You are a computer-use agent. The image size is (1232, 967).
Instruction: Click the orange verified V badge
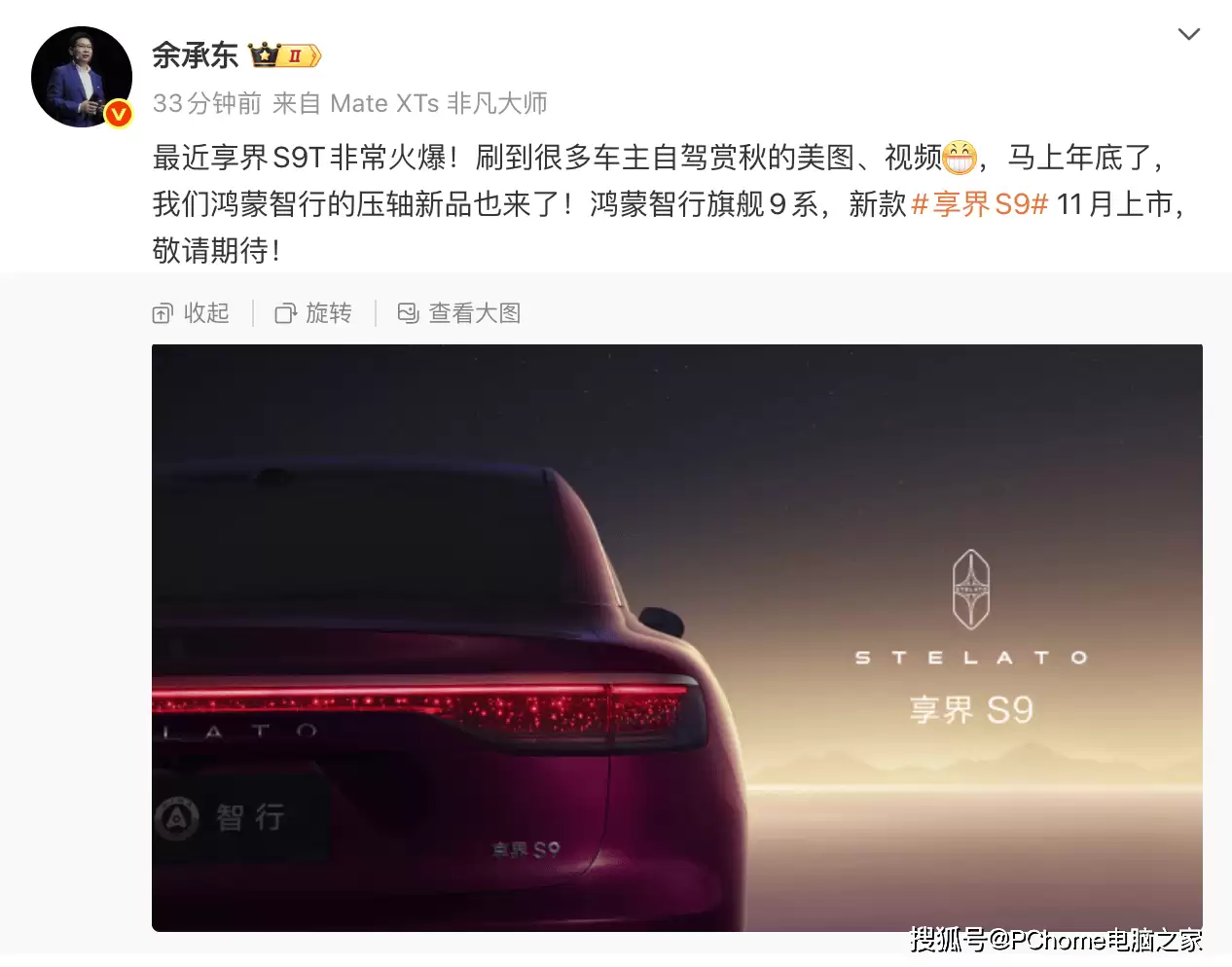[119, 114]
